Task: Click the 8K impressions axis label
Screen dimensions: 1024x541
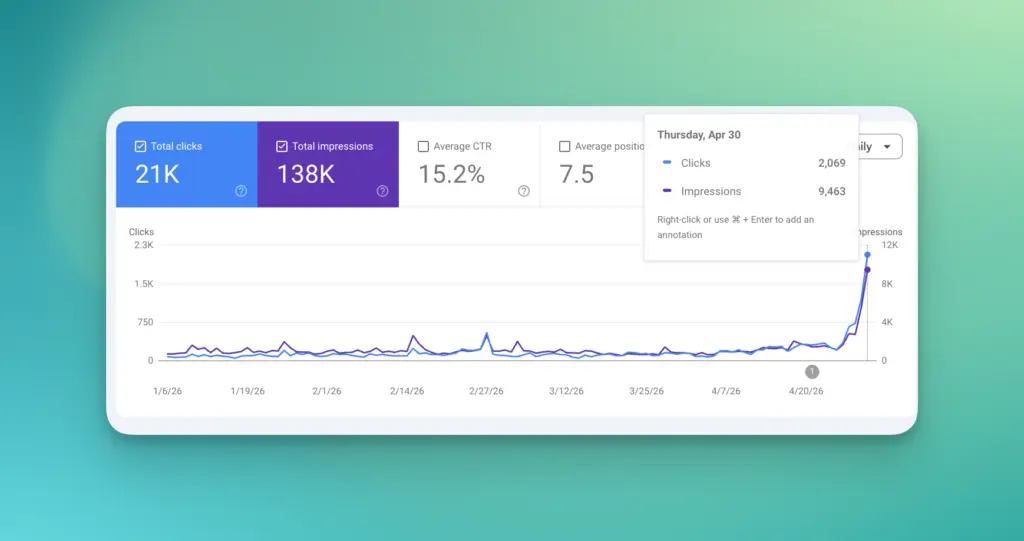Action: point(887,284)
